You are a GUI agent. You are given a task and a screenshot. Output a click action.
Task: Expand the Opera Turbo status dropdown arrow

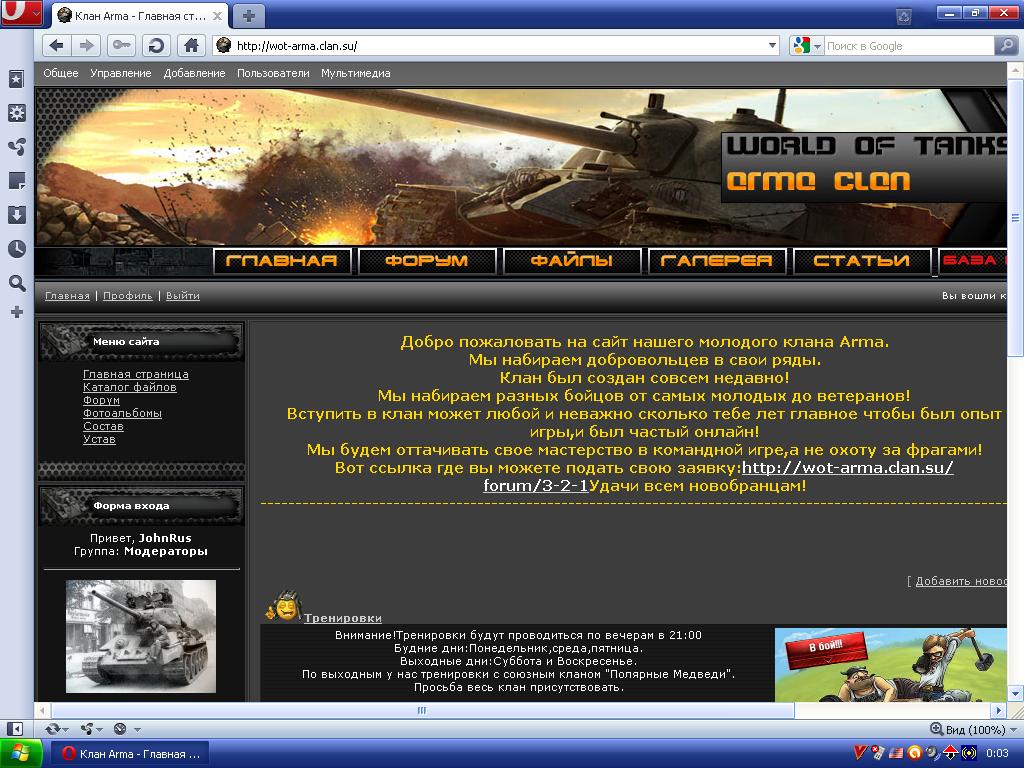[137, 729]
